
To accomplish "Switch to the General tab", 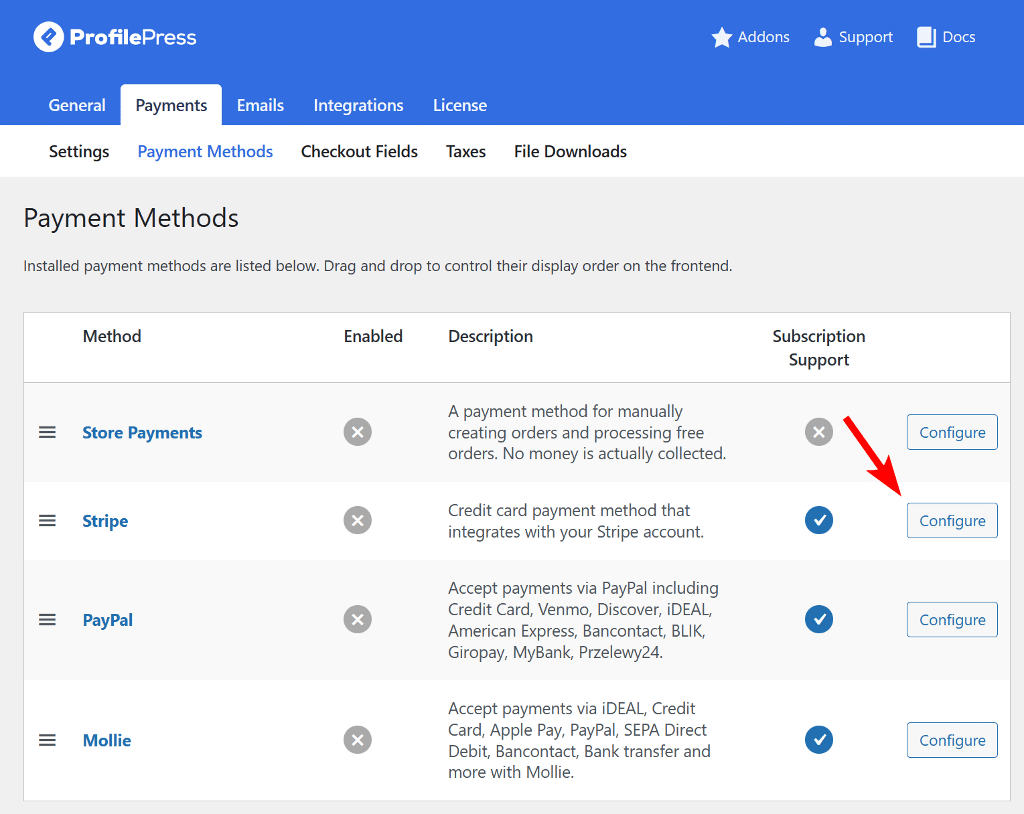I will coord(77,105).
